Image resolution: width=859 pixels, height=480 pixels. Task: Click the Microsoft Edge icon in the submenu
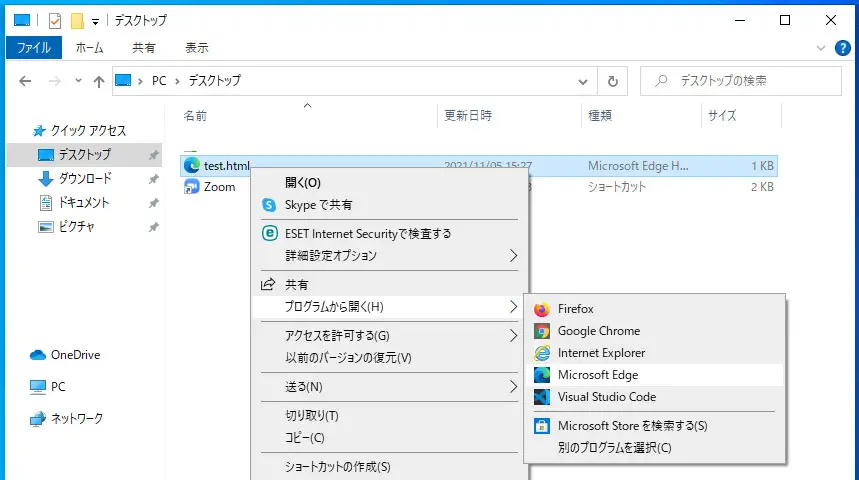point(542,375)
